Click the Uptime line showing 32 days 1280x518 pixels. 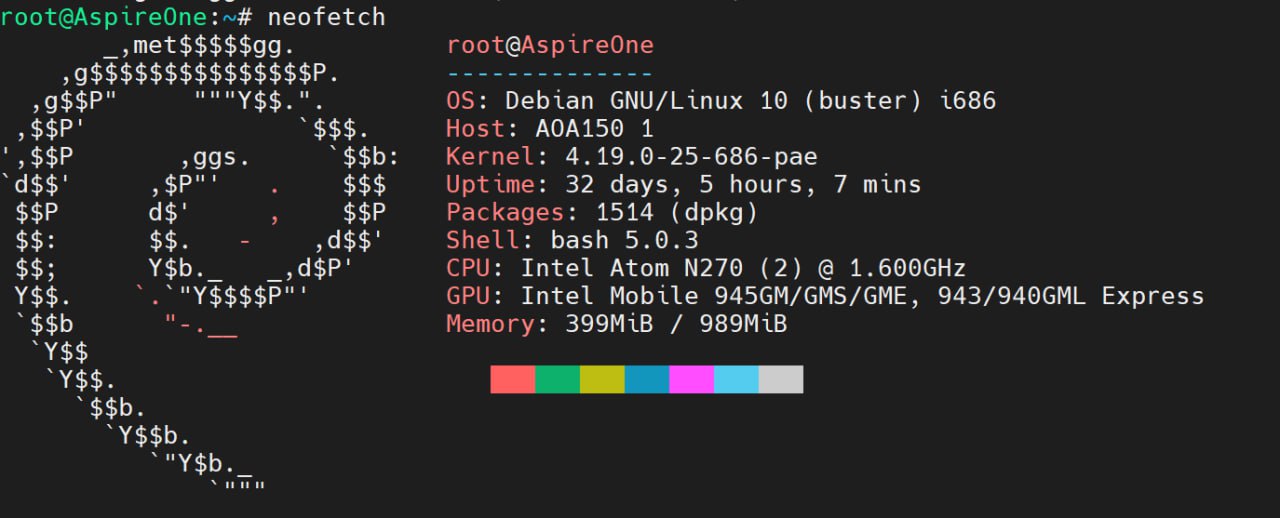tap(684, 185)
